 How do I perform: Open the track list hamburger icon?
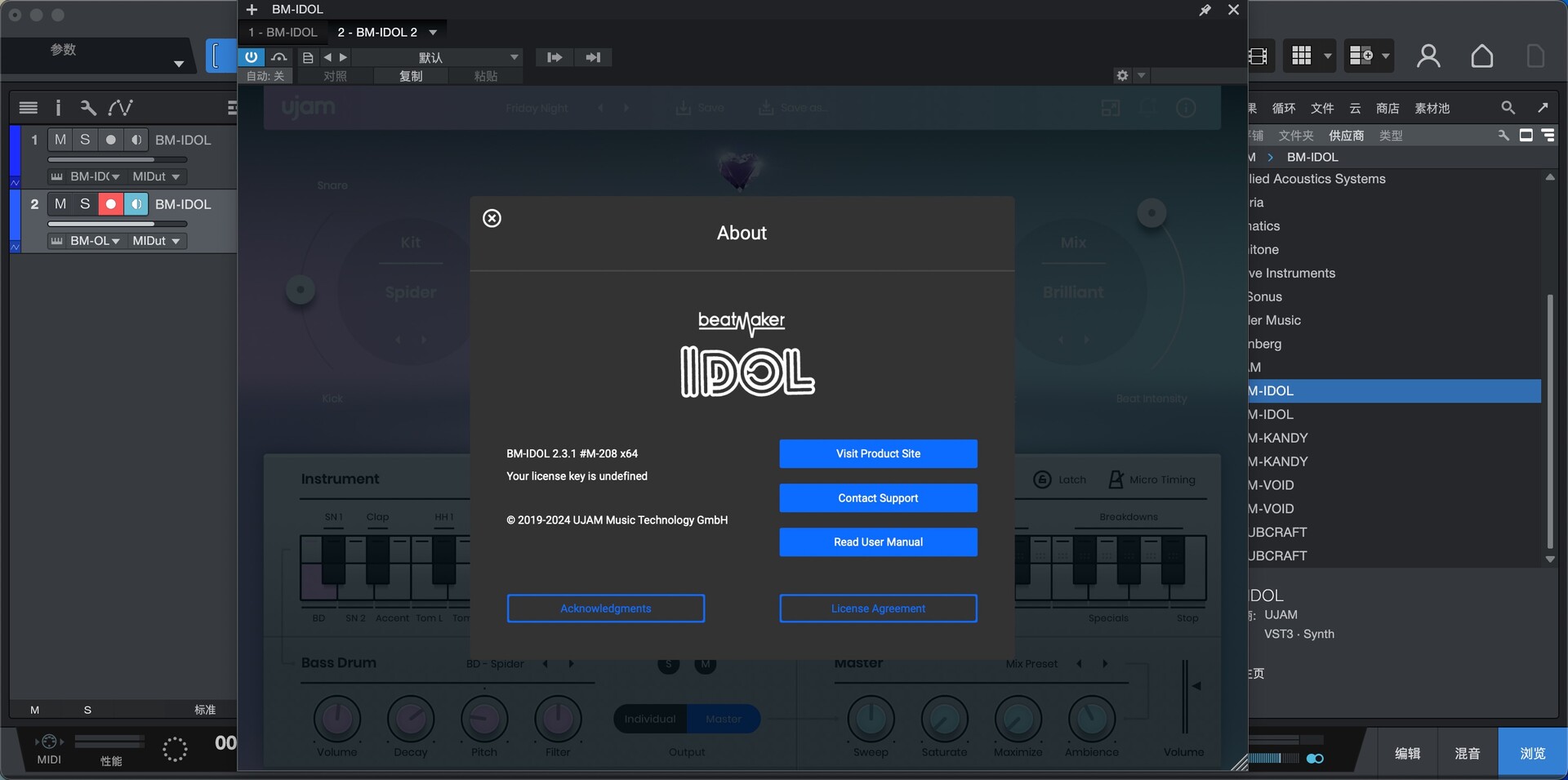pos(29,107)
